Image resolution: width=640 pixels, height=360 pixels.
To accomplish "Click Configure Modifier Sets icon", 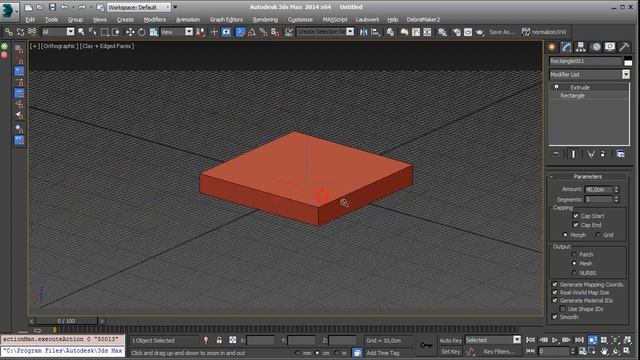I will point(620,154).
